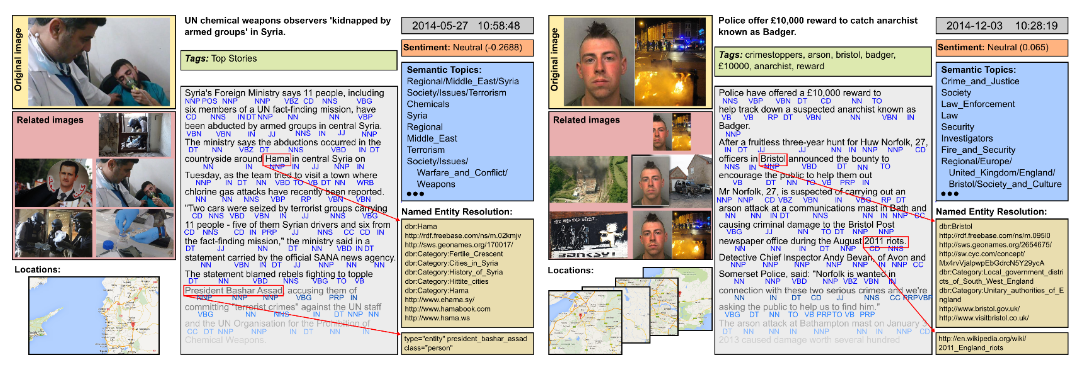Open dbr:Category:Unitary_authorities_of_England entry

tap(1002, 295)
